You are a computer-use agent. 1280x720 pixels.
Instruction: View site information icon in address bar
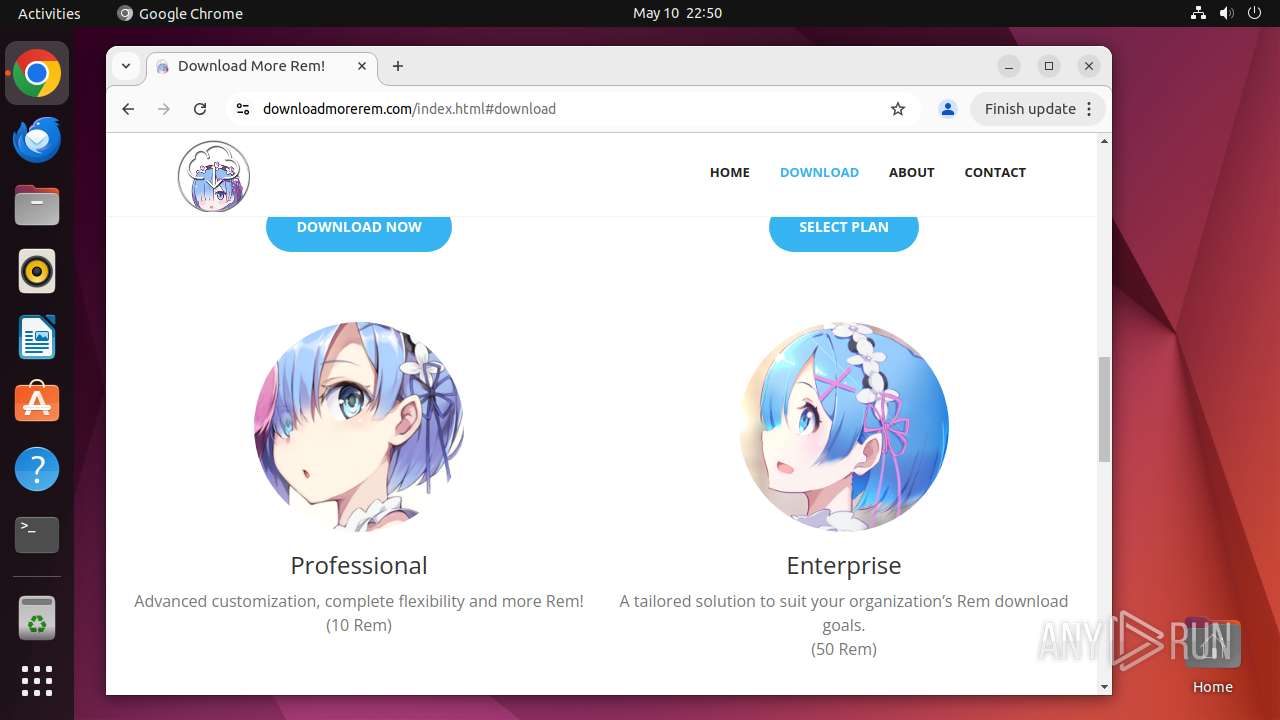pos(242,109)
